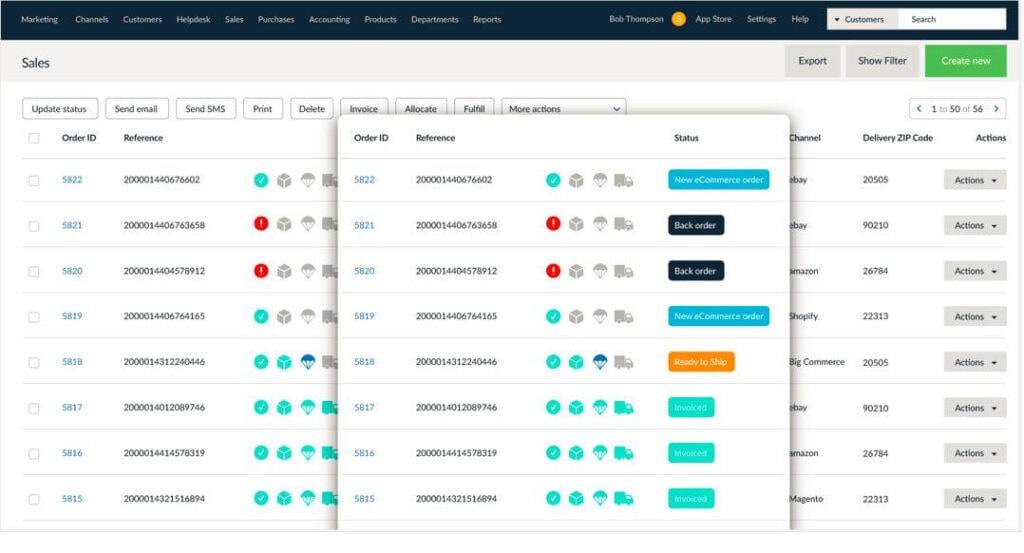The height and width of the screenshot is (553, 1024).
Task: Click the Back order badge for order 5821
Action: pyautogui.click(x=696, y=225)
